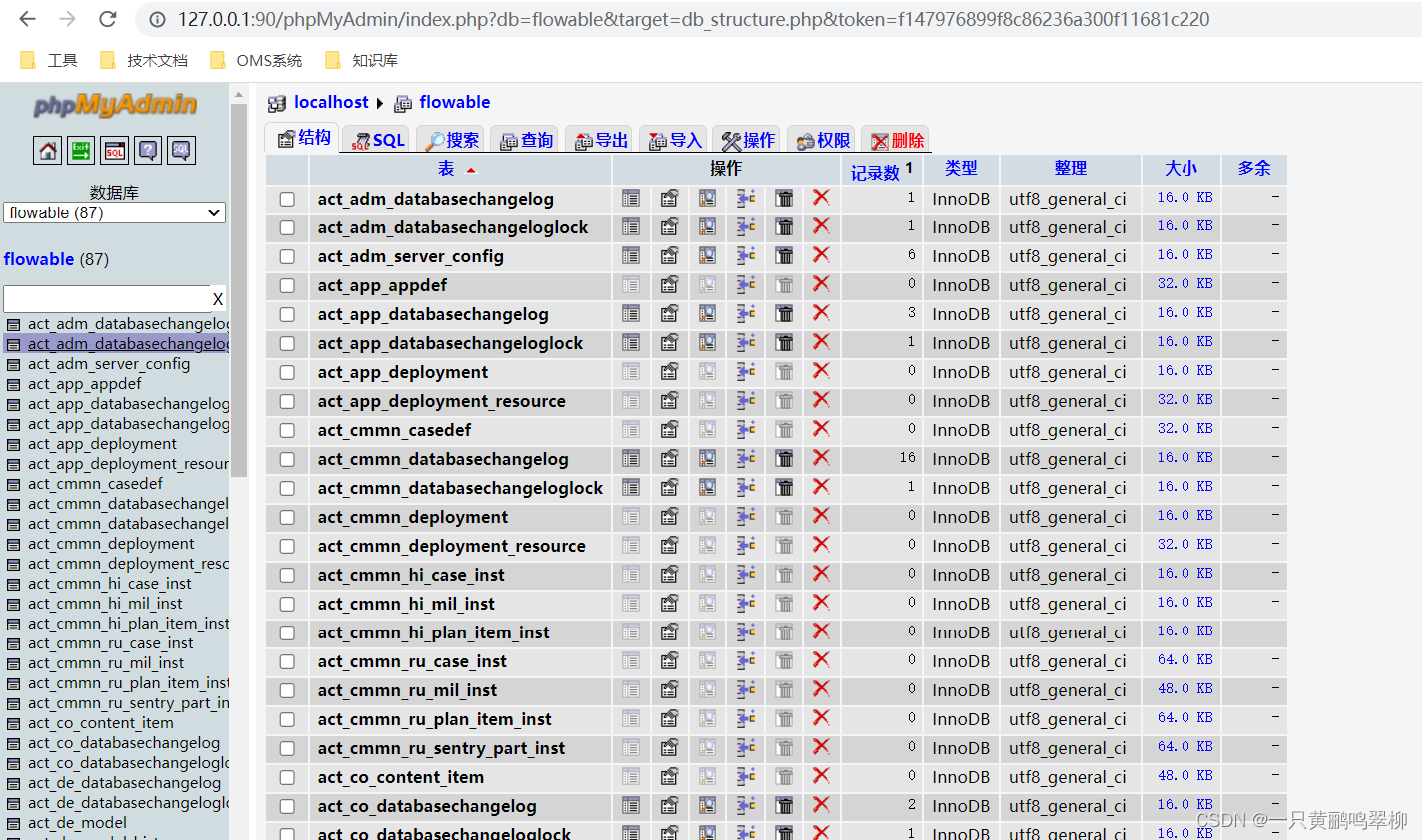
Task: Open the 操作 operations tab
Action: click(747, 141)
